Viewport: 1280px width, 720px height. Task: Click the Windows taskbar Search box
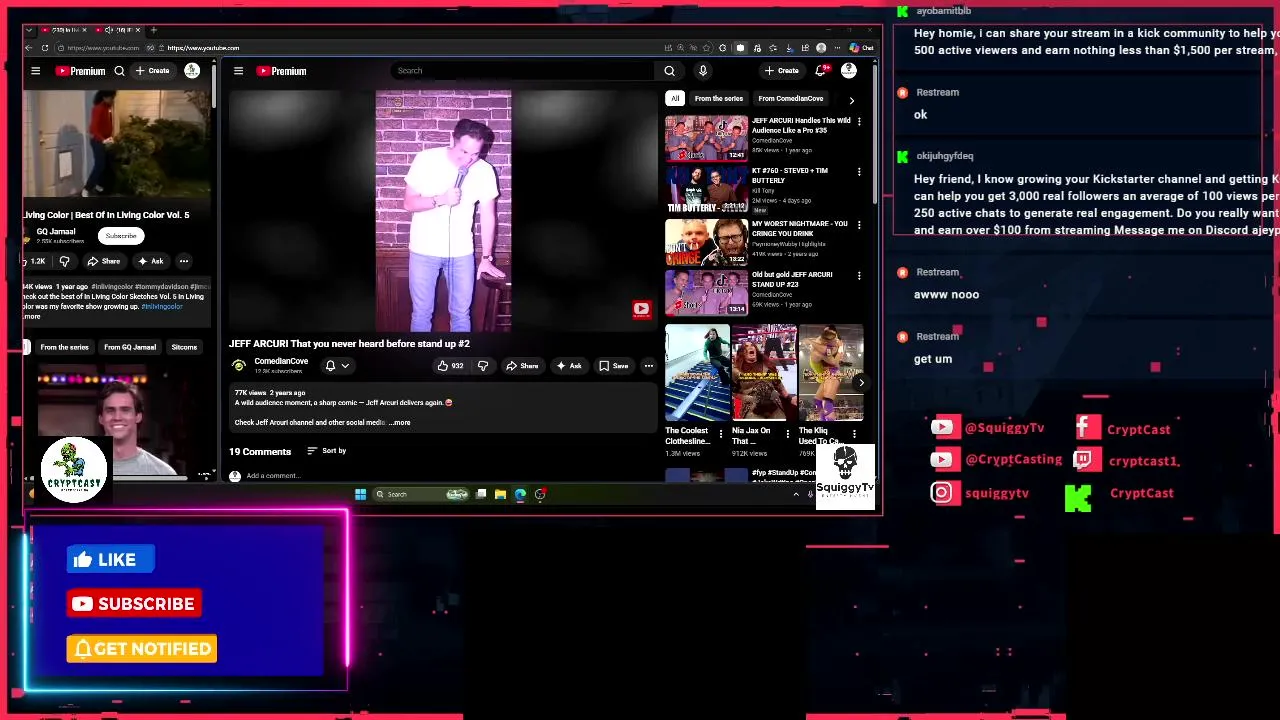coord(421,494)
